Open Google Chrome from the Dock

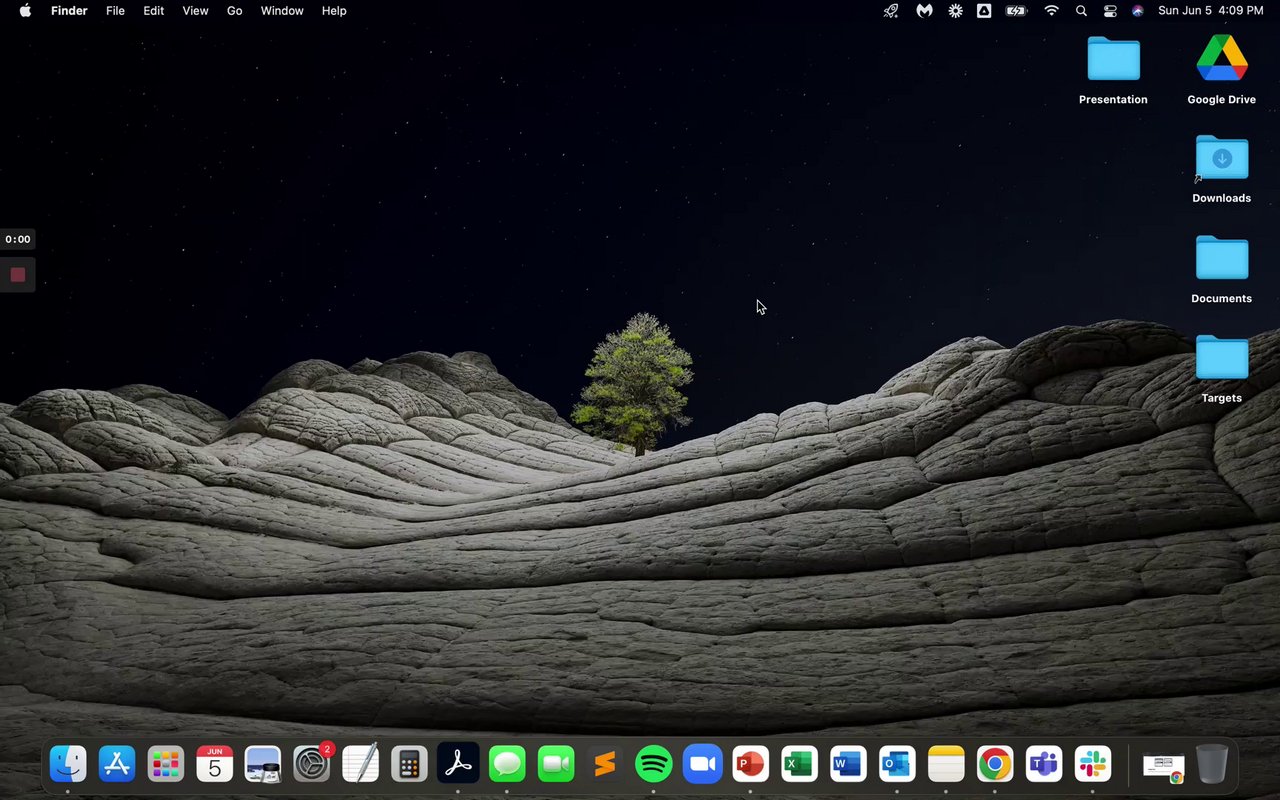click(994, 765)
